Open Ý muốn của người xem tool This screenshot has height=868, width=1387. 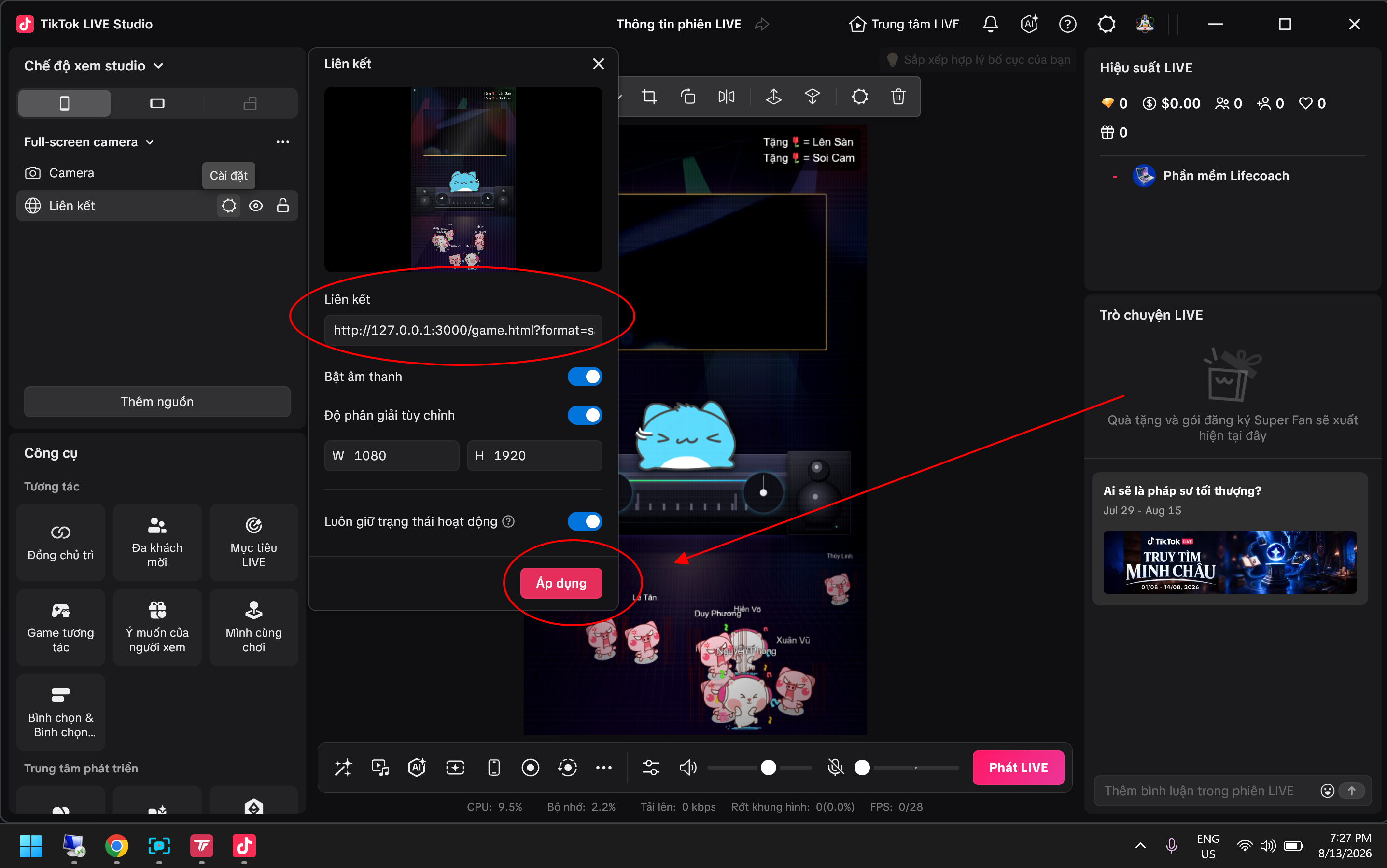[x=157, y=628]
